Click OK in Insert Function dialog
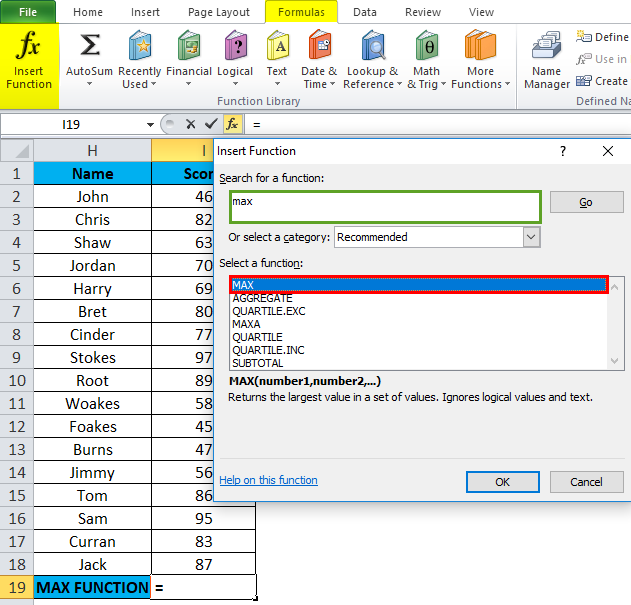 coord(503,482)
